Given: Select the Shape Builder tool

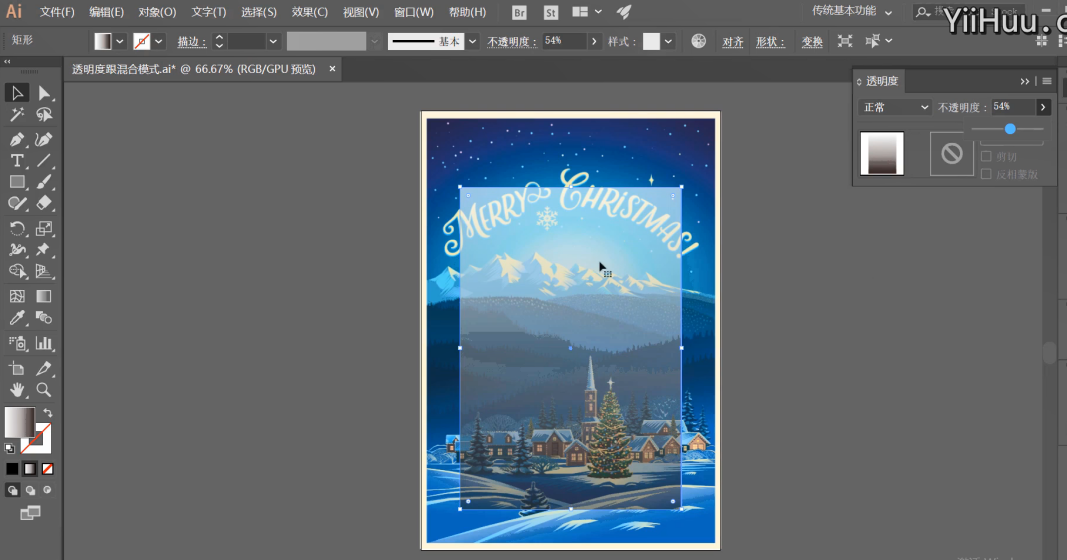Looking at the screenshot, I should point(17,271).
